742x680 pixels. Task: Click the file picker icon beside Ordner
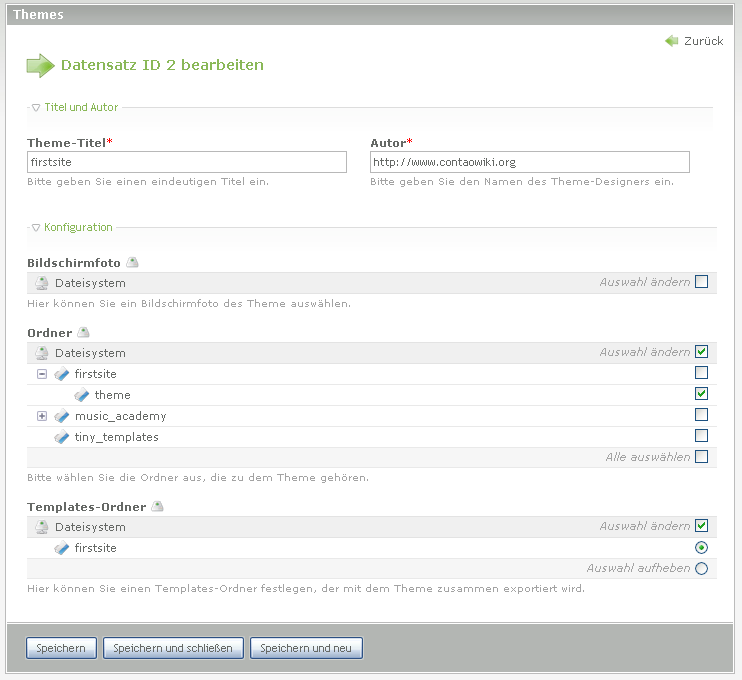tap(83, 333)
